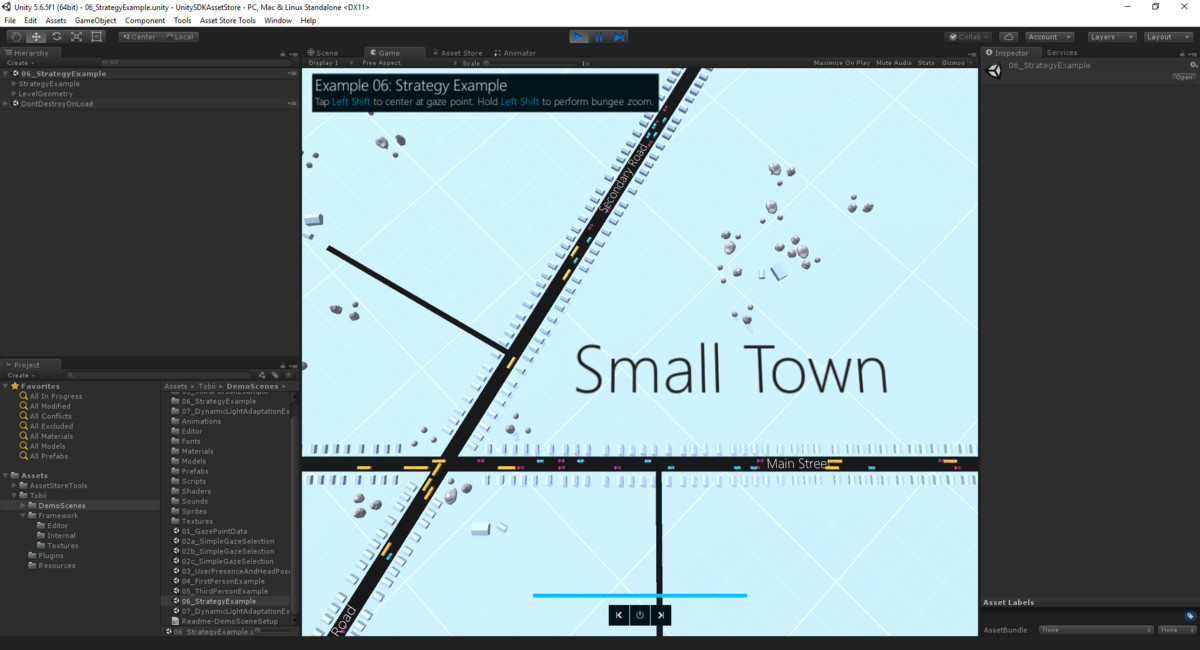Select the Hand tool in toolbar
The height and width of the screenshot is (650, 1200).
pyautogui.click(x=15, y=37)
